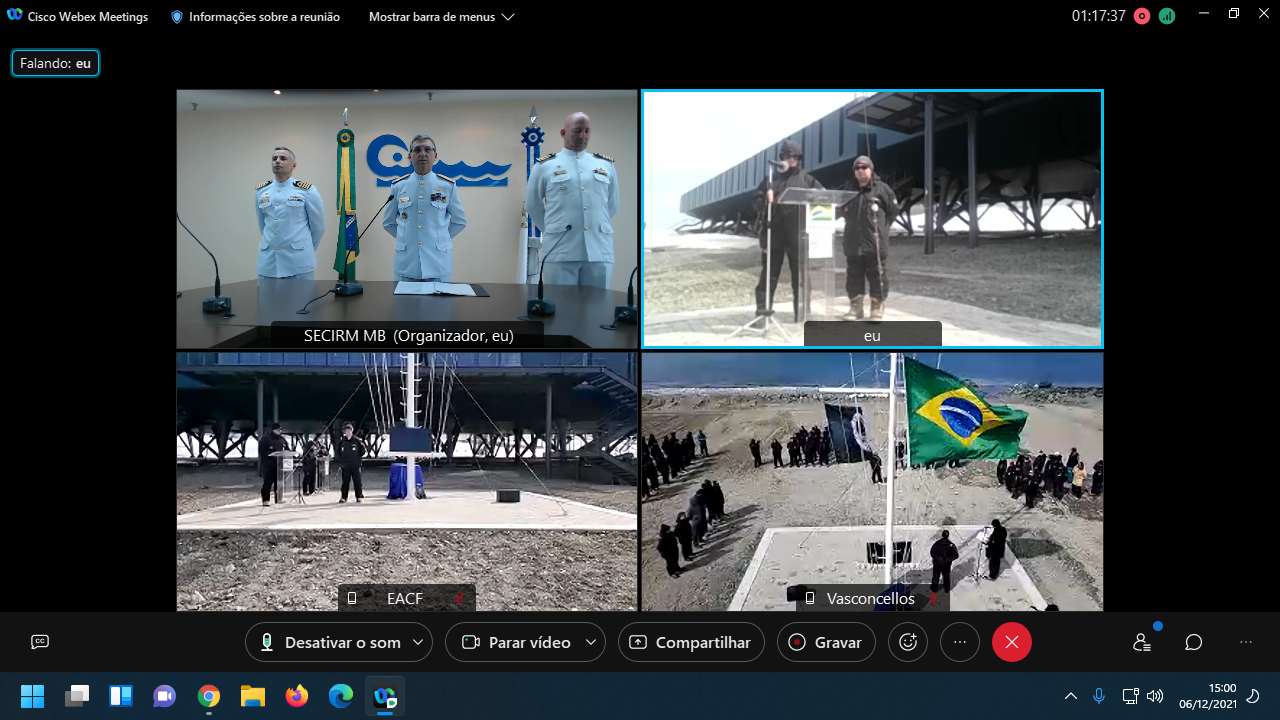Screen dimensions: 1280x720
Task: Open Firefox from taskbar
Action: pos(297,695)
